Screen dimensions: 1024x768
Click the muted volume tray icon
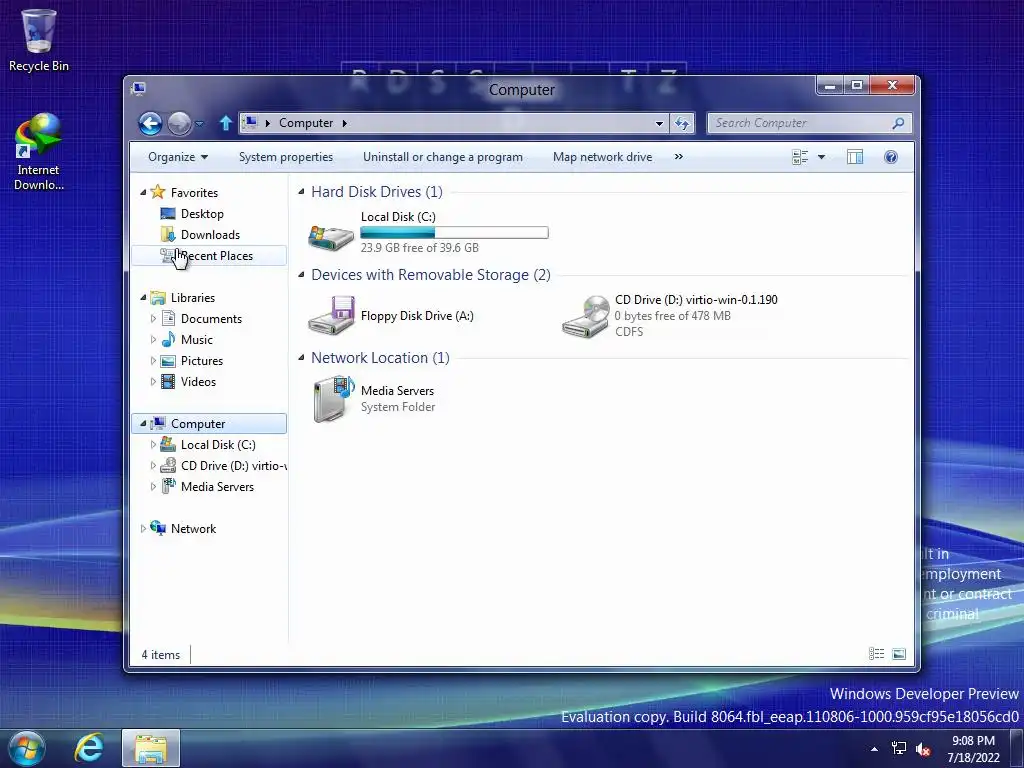[923, 750]
